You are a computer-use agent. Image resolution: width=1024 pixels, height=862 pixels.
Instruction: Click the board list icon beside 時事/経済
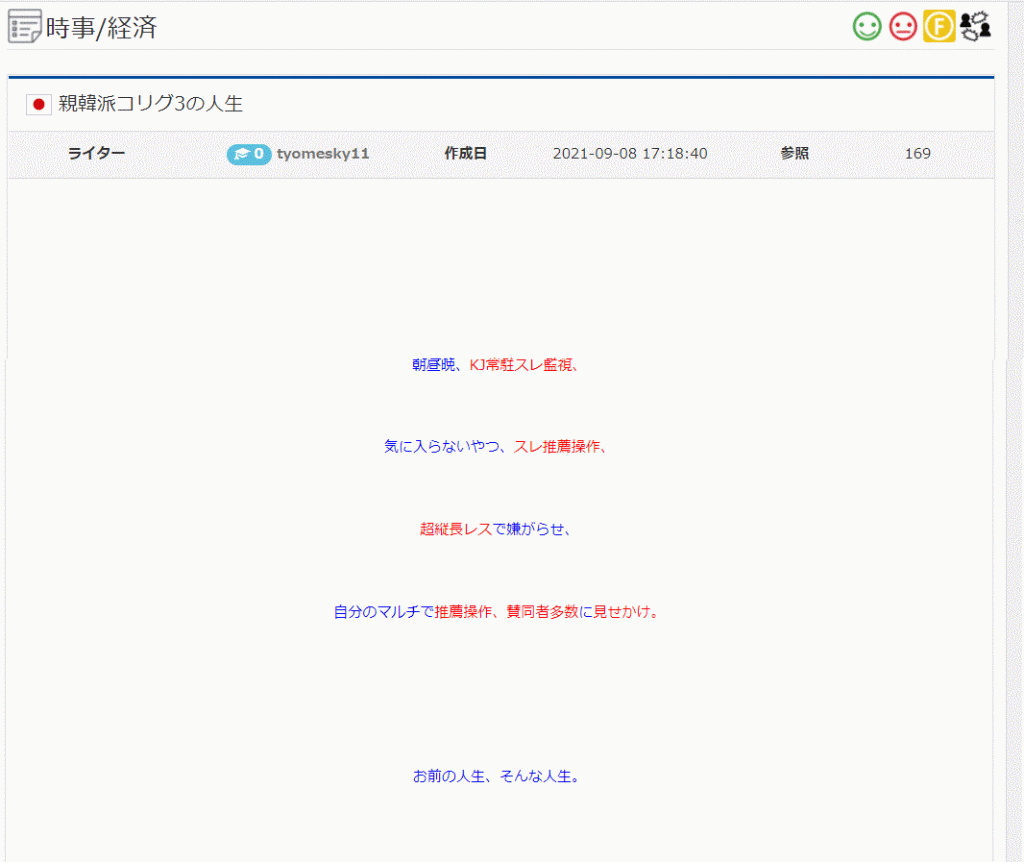pyautogui.click(x=25, y=26)
